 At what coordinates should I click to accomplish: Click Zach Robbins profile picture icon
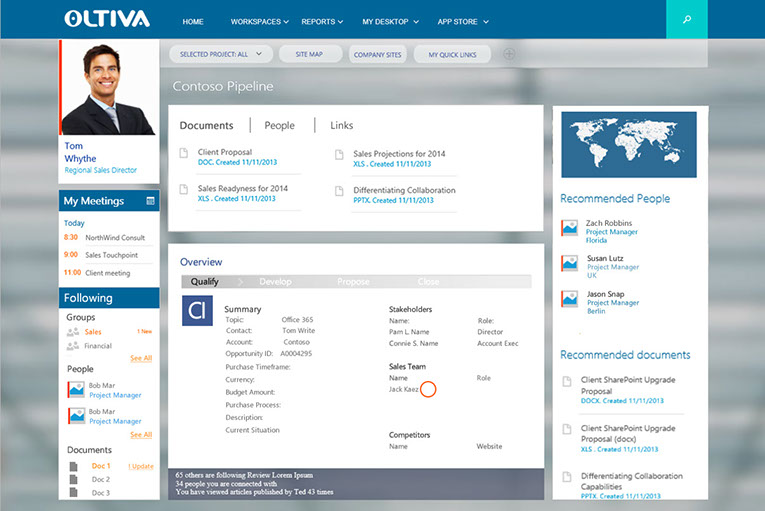[569, 228]
